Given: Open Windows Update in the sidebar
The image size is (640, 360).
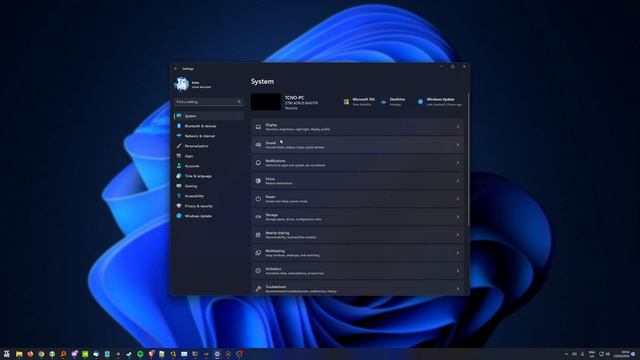Looking at the screenshot, I should point(209,216).
